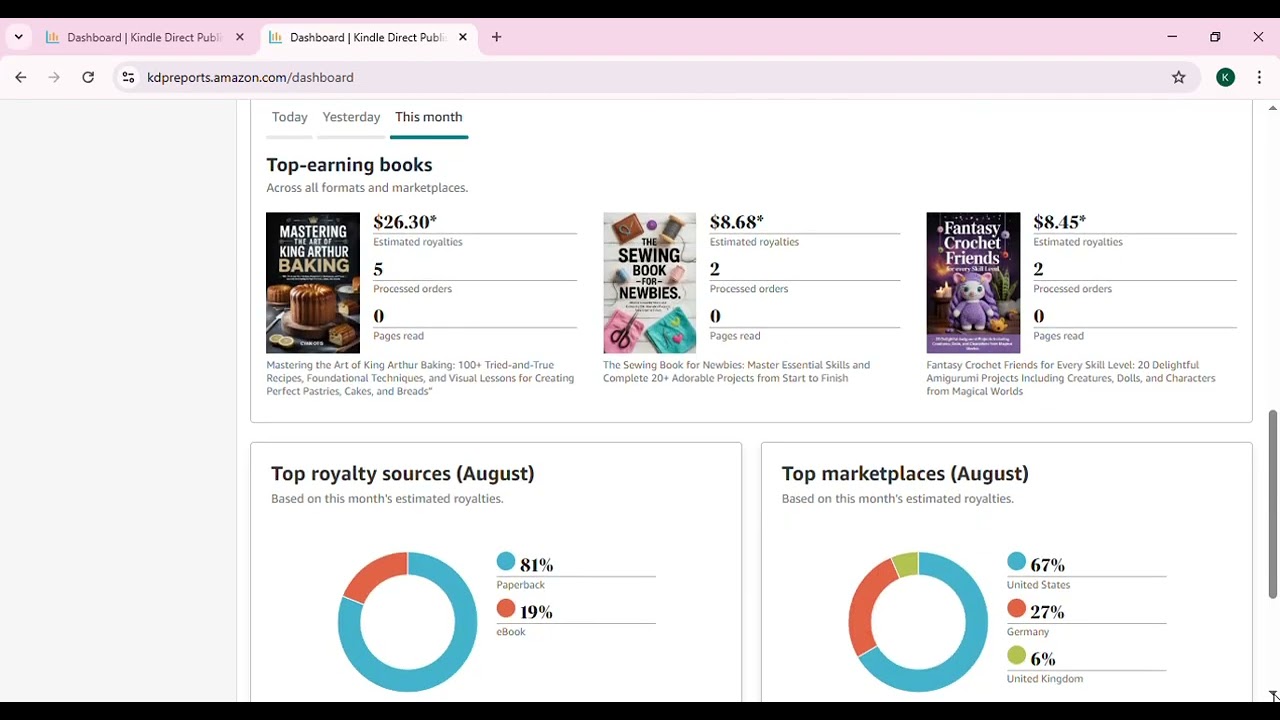This screenshot has height=720, width=1280.
Task: Click the Top royalty sources (August) heading
Action: (403, 474)
